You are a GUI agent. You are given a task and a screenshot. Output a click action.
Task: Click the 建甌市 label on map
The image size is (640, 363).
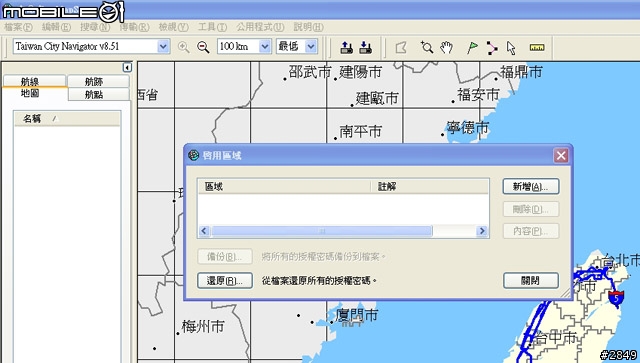[377, 98]
